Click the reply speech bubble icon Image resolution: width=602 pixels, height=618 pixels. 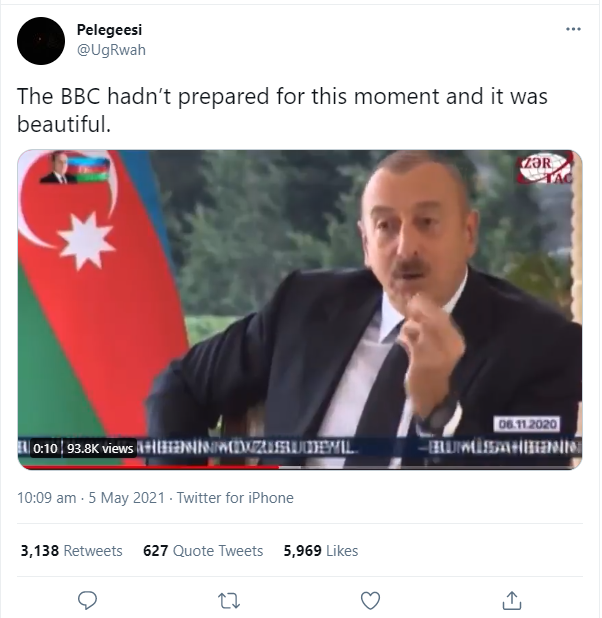tap(87, 600)
